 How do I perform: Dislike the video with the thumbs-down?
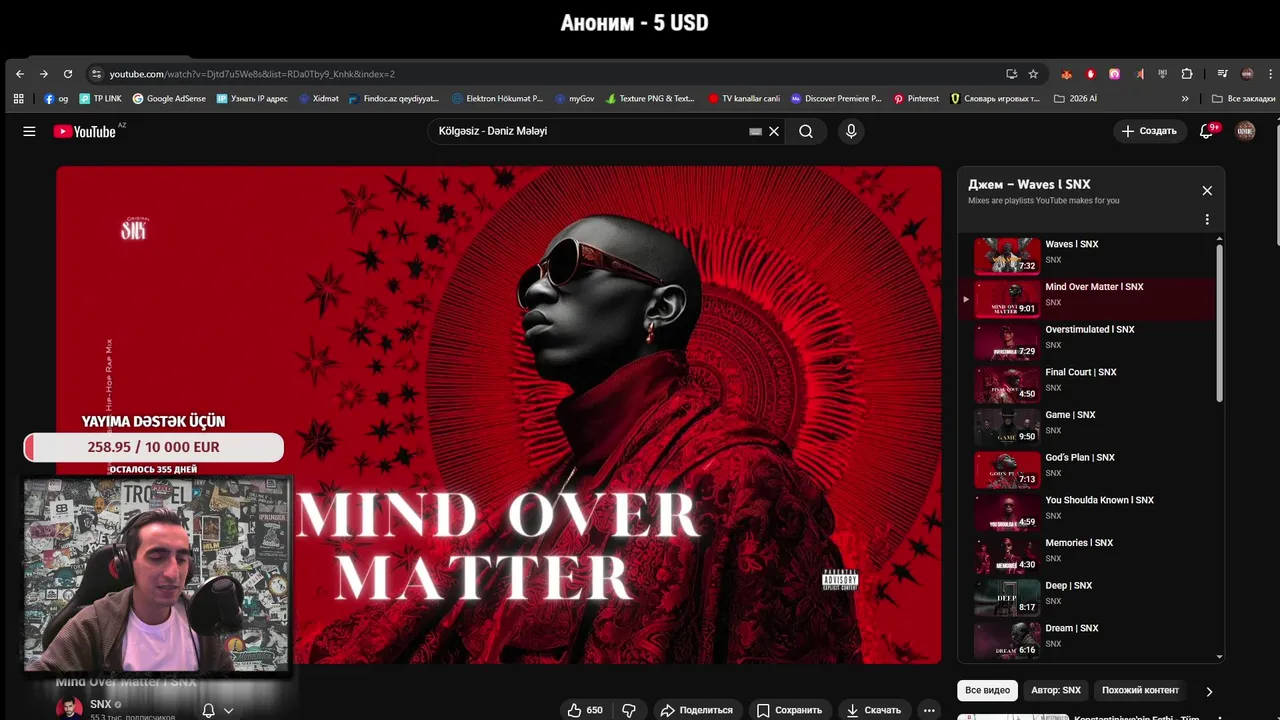pos(629,710)
